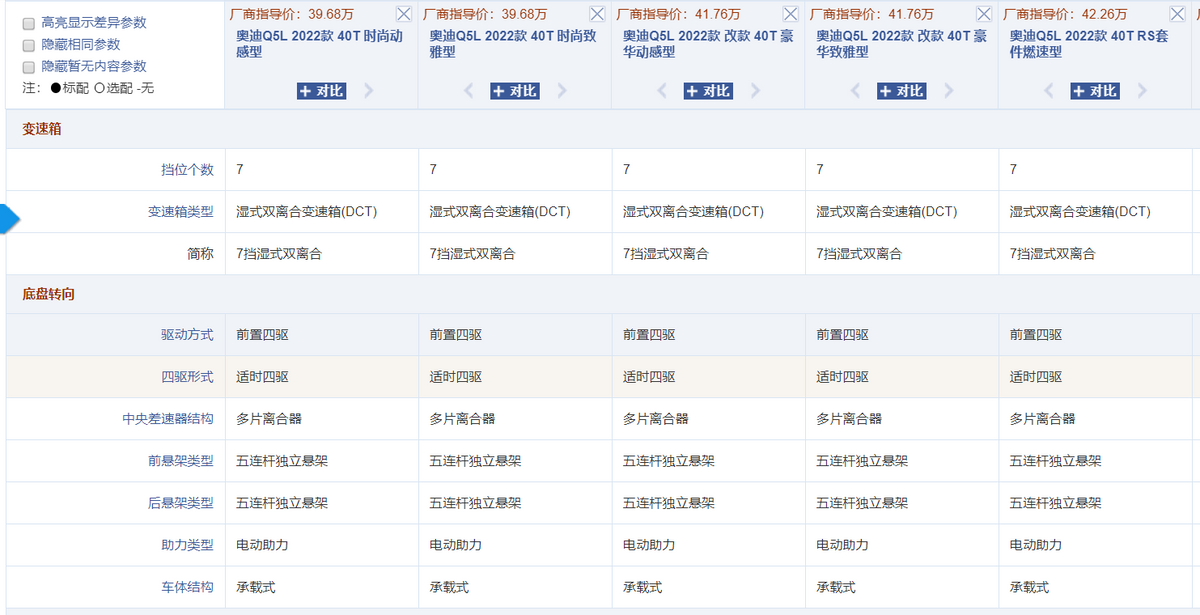Click 对比 under 改款 40T 豪华致雅型

902,91
